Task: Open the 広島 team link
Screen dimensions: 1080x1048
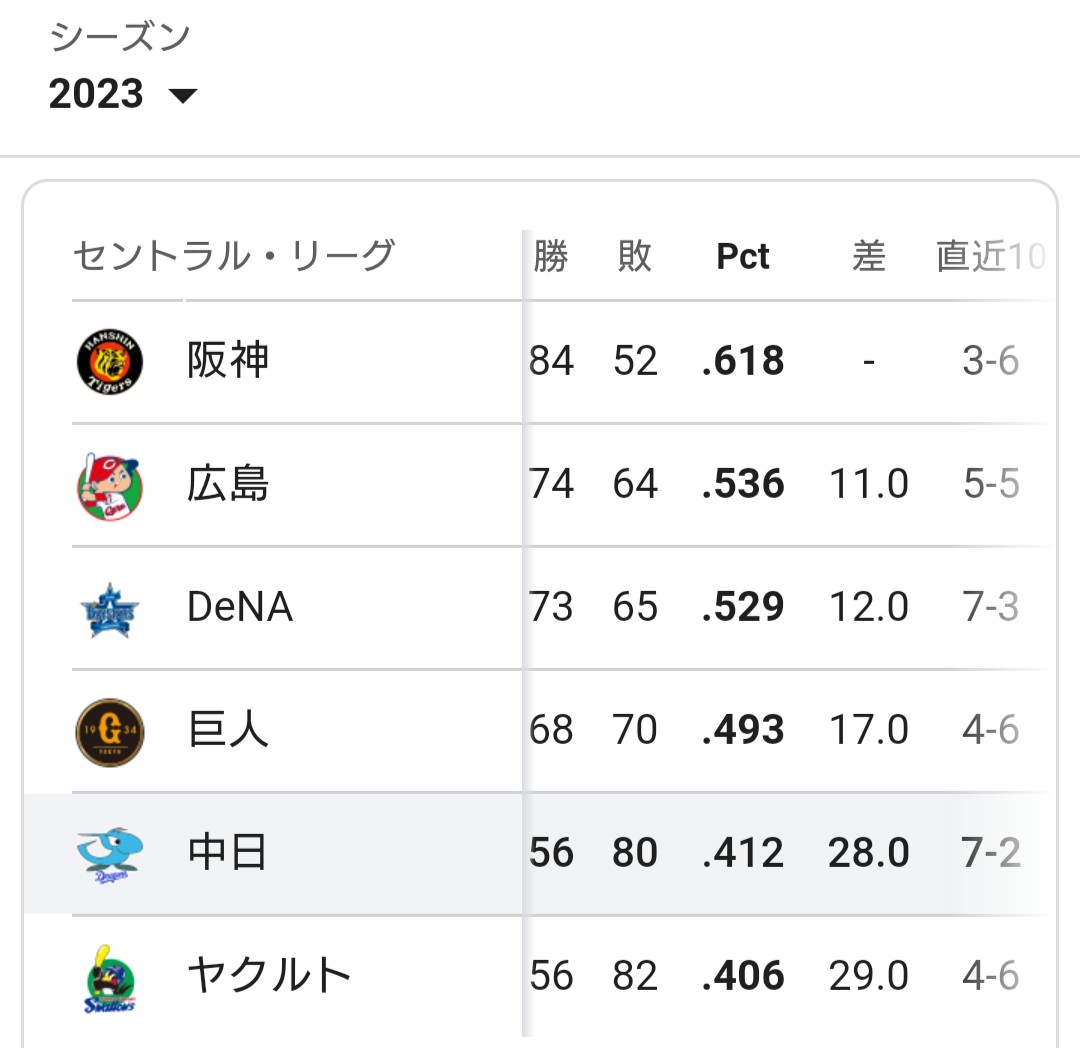Action: [228, 484]
